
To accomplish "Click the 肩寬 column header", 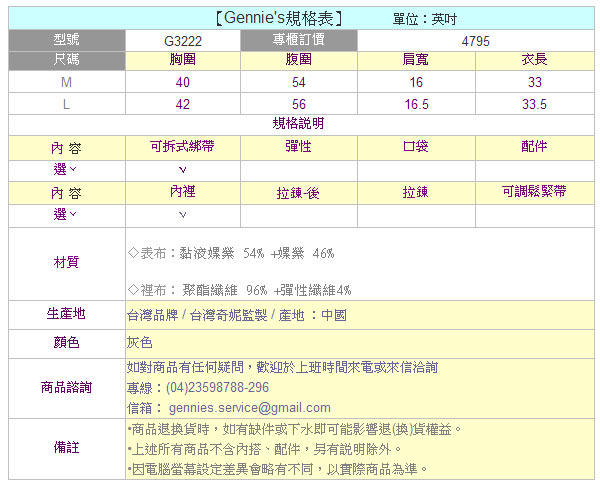I will point(416,60).
